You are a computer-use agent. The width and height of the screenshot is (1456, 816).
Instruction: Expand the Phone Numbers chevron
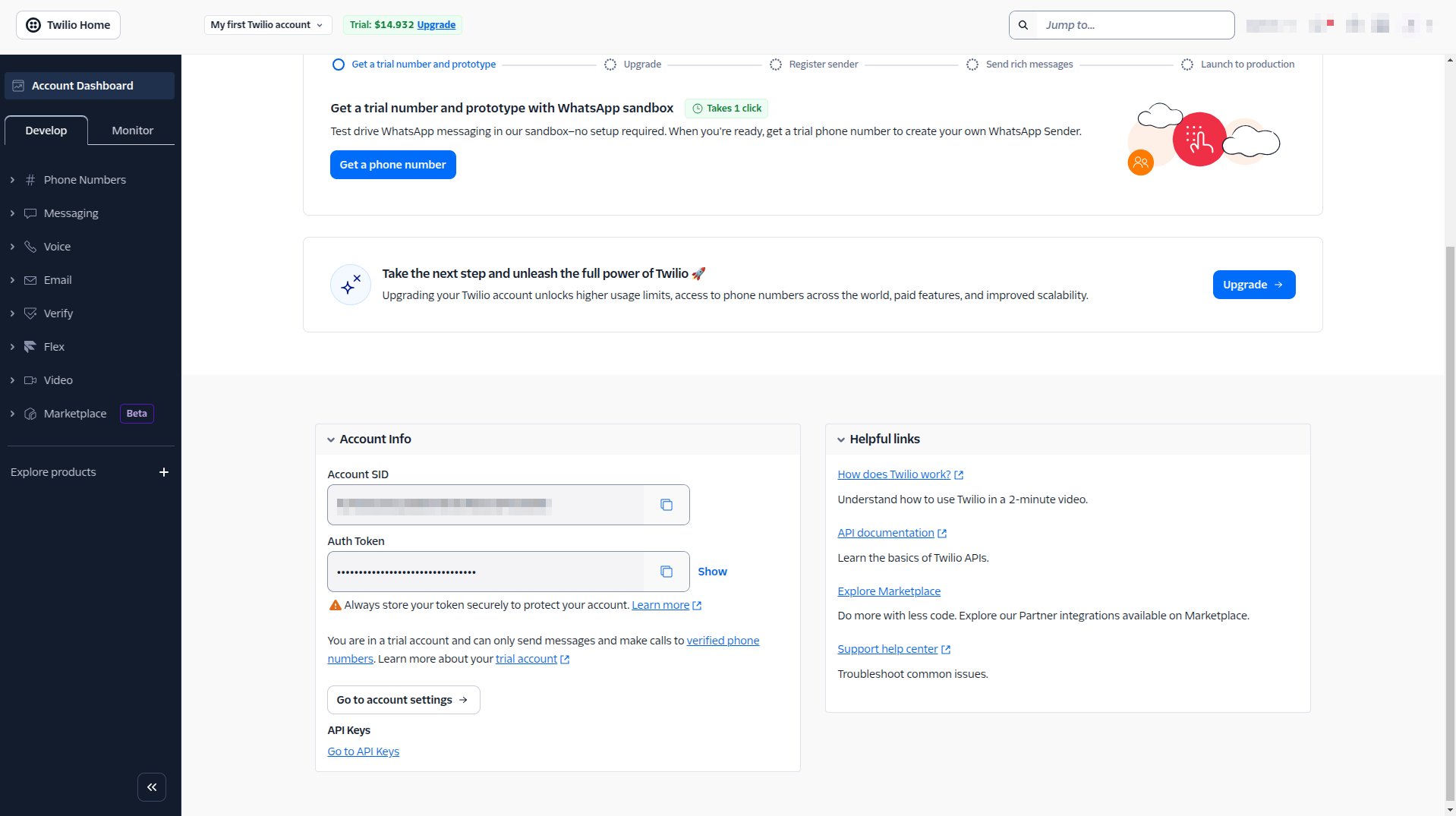pos(12,180)
